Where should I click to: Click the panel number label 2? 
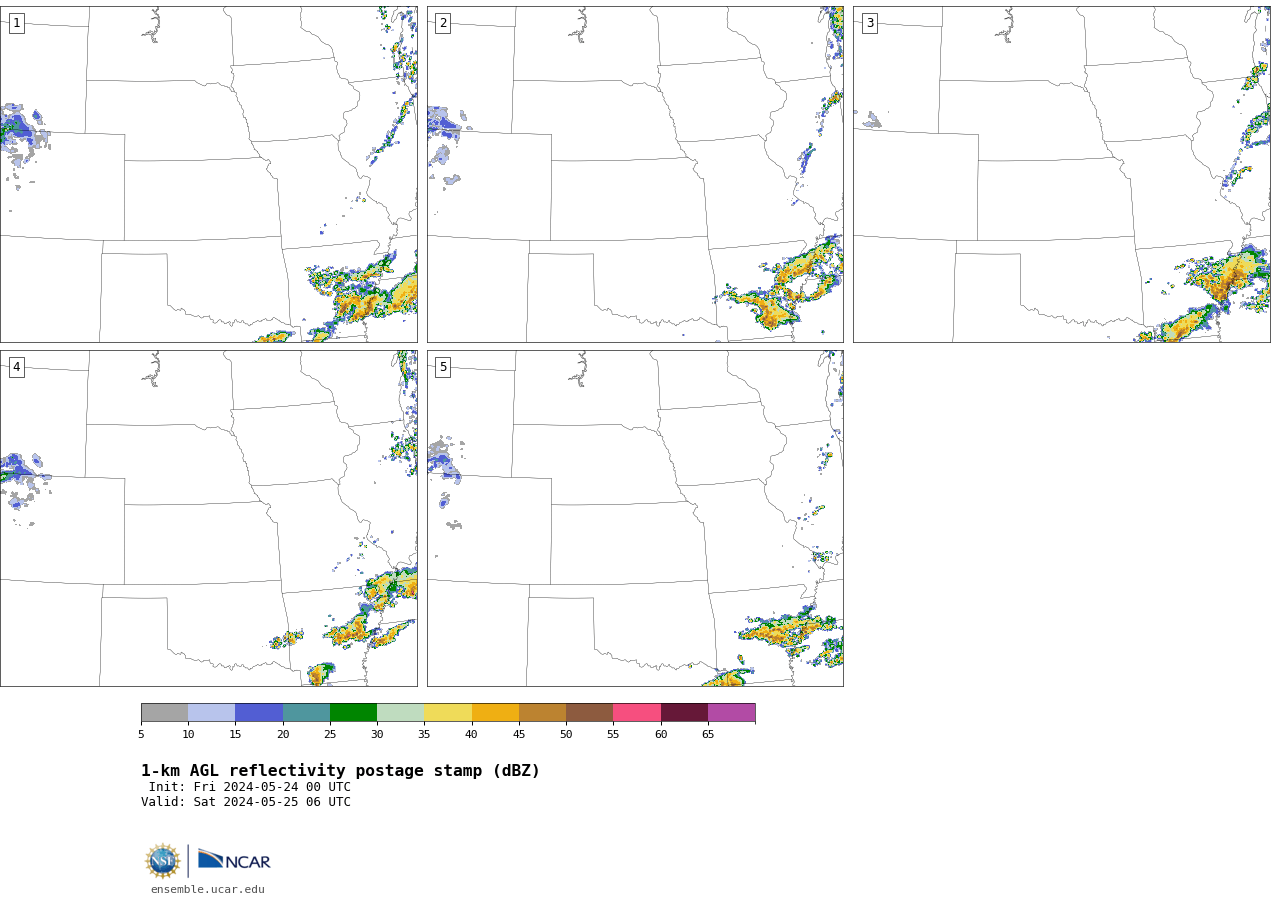tap(443, 23)
